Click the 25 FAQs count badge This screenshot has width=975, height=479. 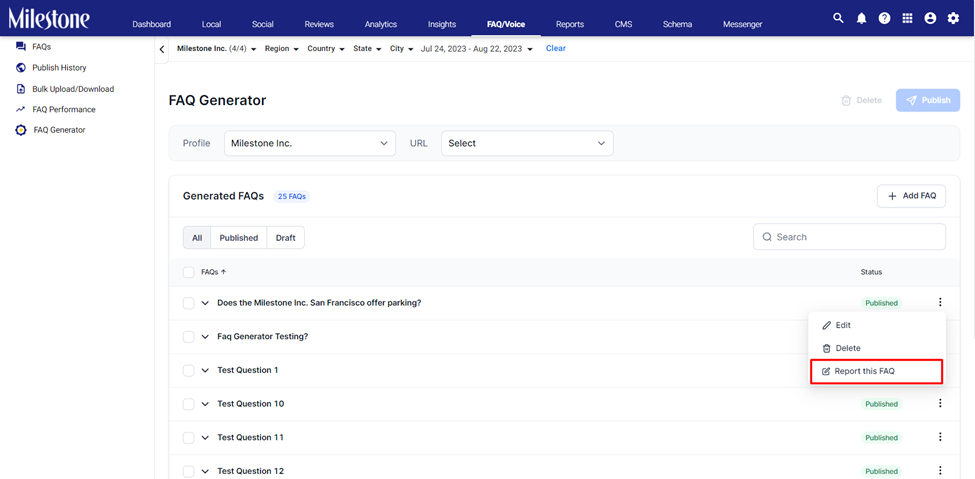[292, 197]
